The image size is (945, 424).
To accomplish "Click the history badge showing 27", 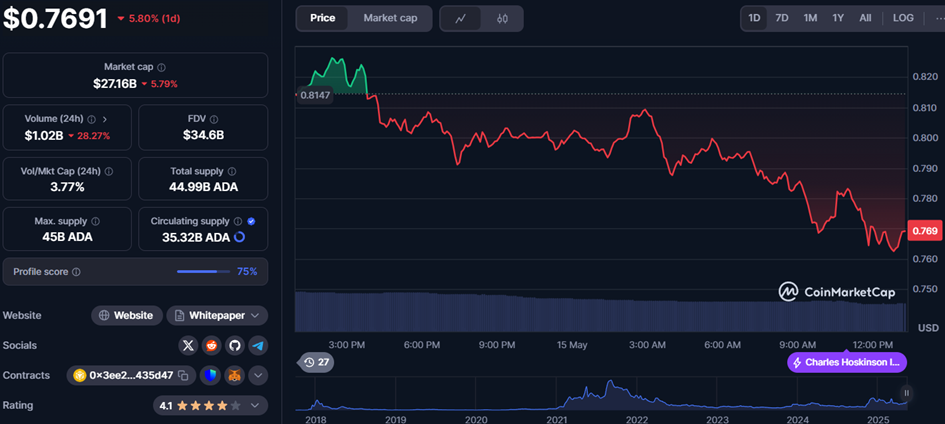I will click(x=317, y=363).
